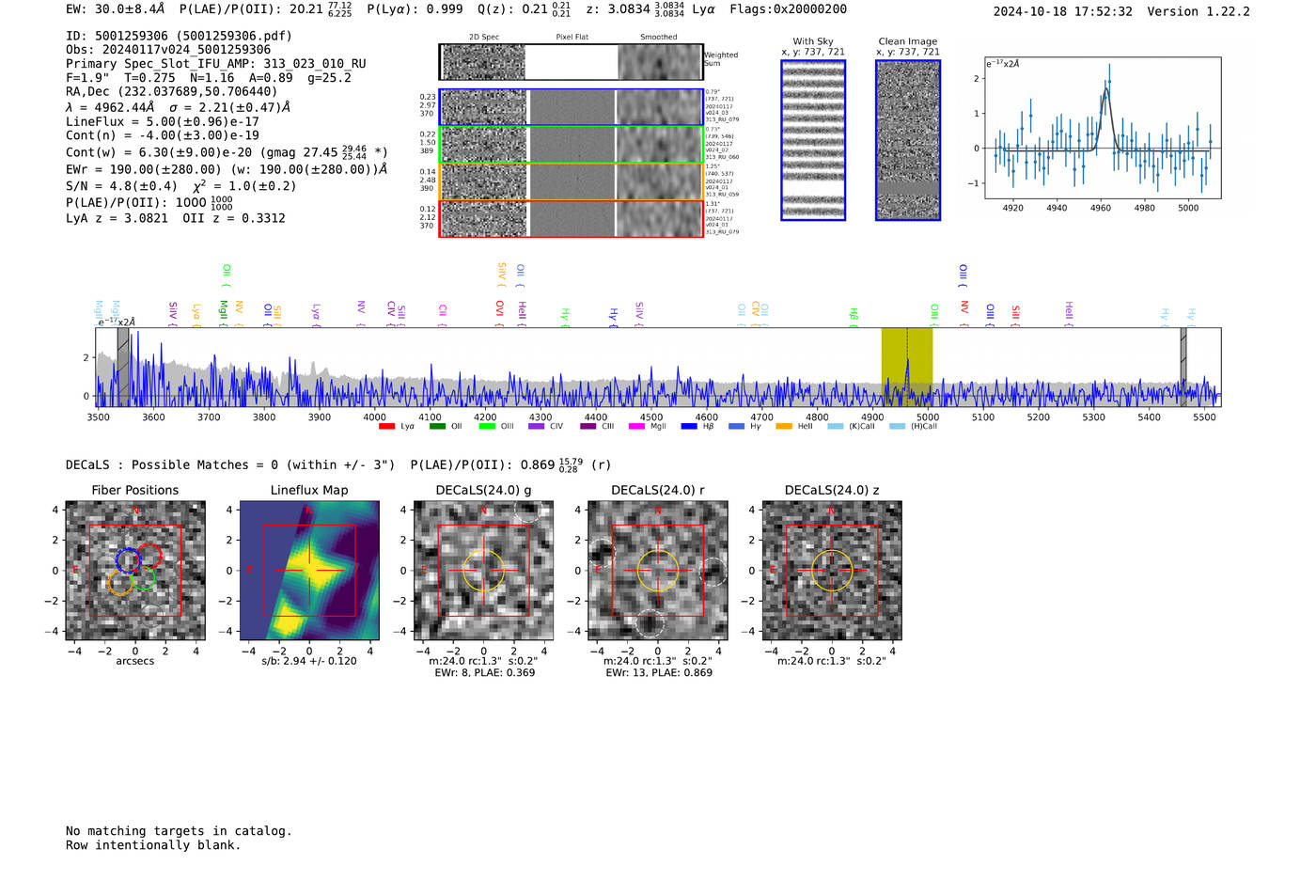Image resolution: width=1316 pixels, height=896 pixels.
Task: Click the 'Row intentionally blank.' text
Action: (153, 845)
